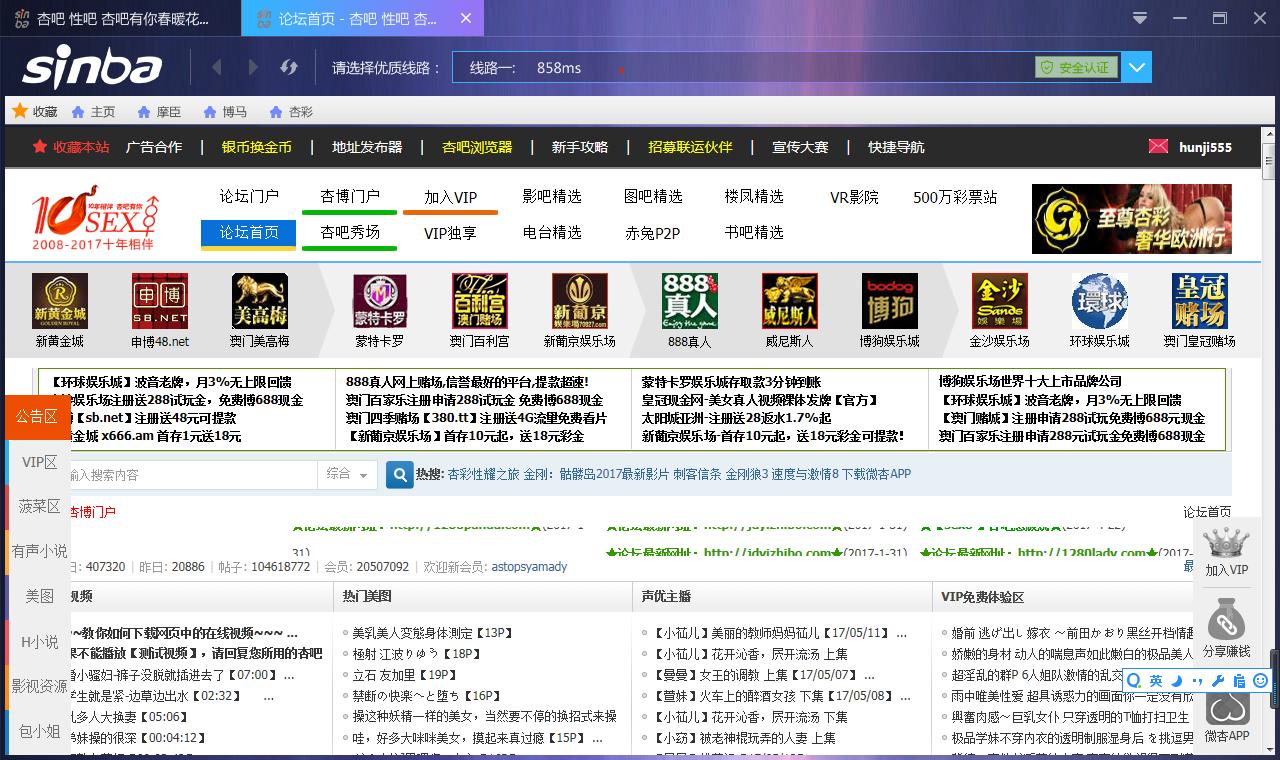This screenshot has height=760, width=1280.
Task: Click 快捷导航 menu item
Action: pos(896,147)
